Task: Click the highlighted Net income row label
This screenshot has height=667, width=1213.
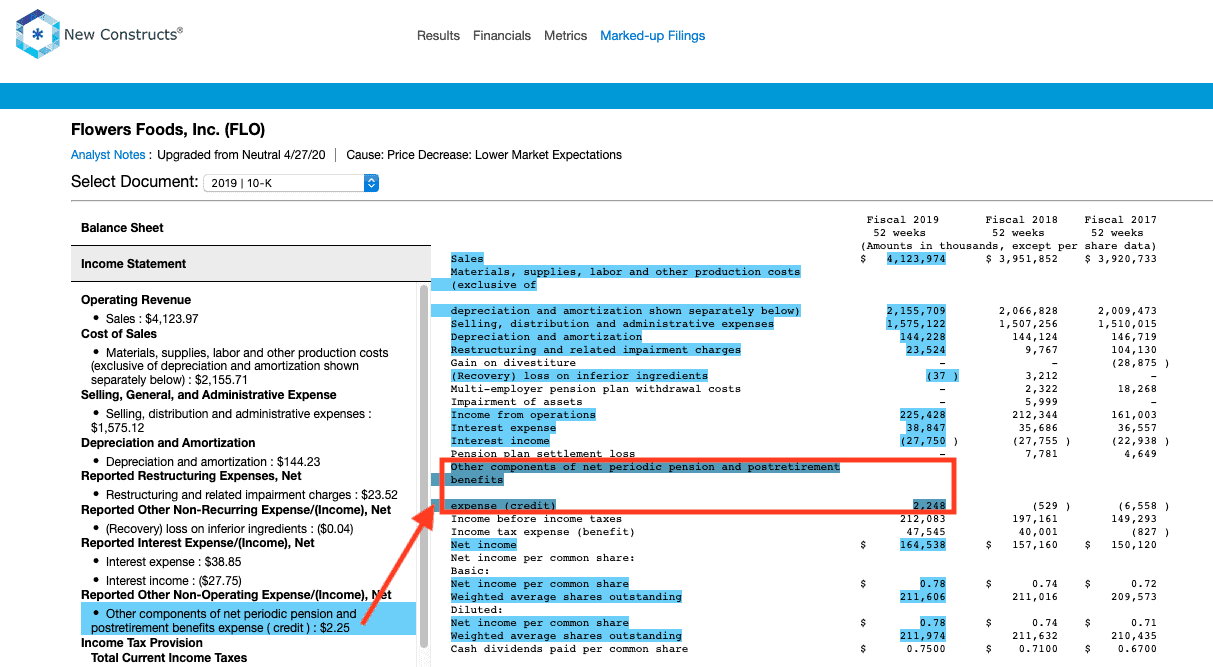Action: click(x=484, y=545)
